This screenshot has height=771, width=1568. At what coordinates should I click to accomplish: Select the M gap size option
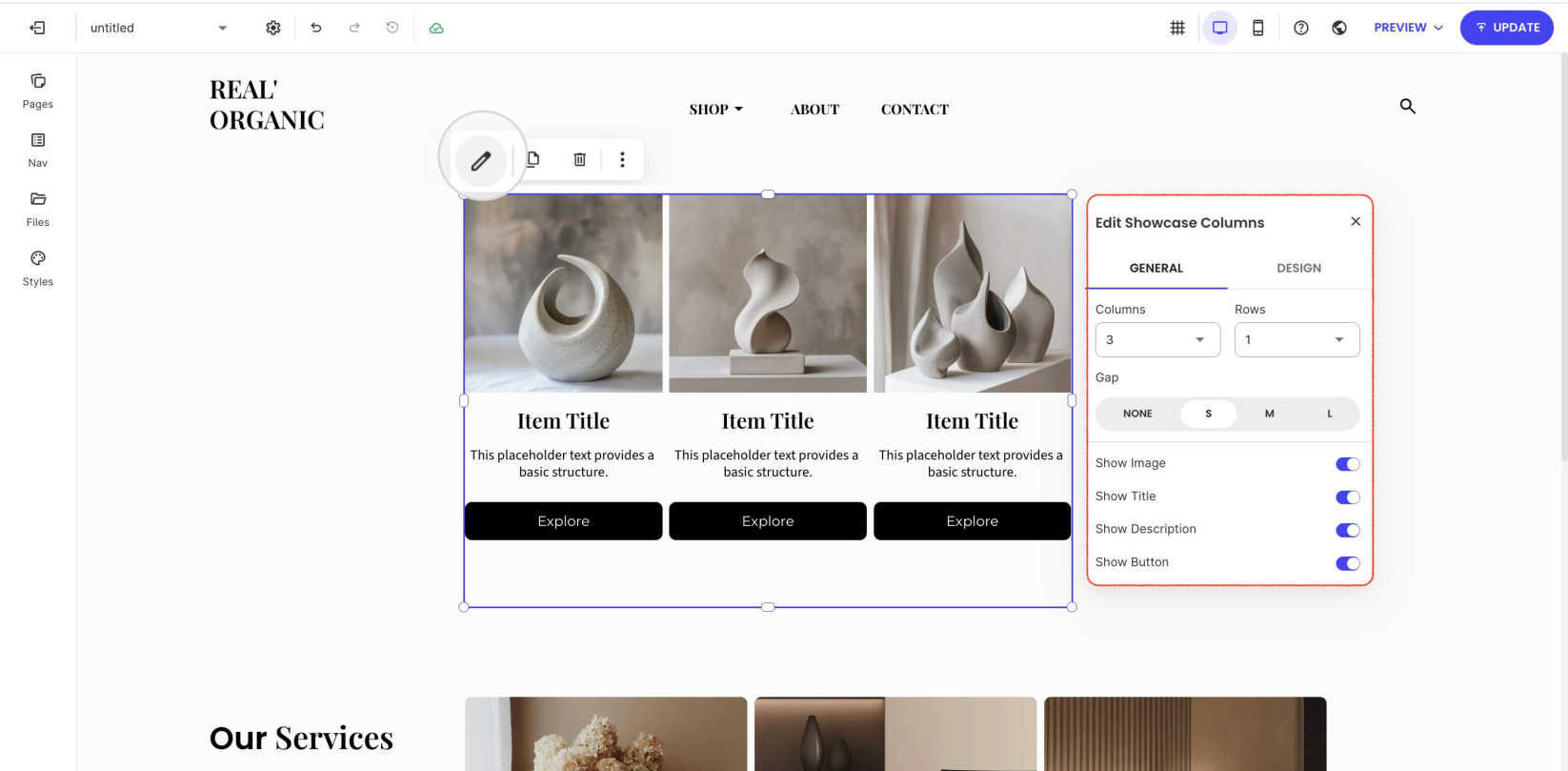(x=1269, y=414)
